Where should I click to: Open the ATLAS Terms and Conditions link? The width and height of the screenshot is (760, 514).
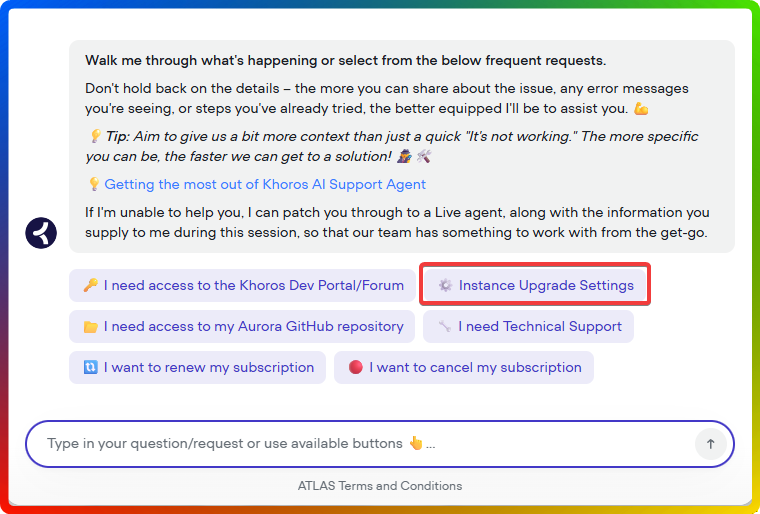click(380, 486)
